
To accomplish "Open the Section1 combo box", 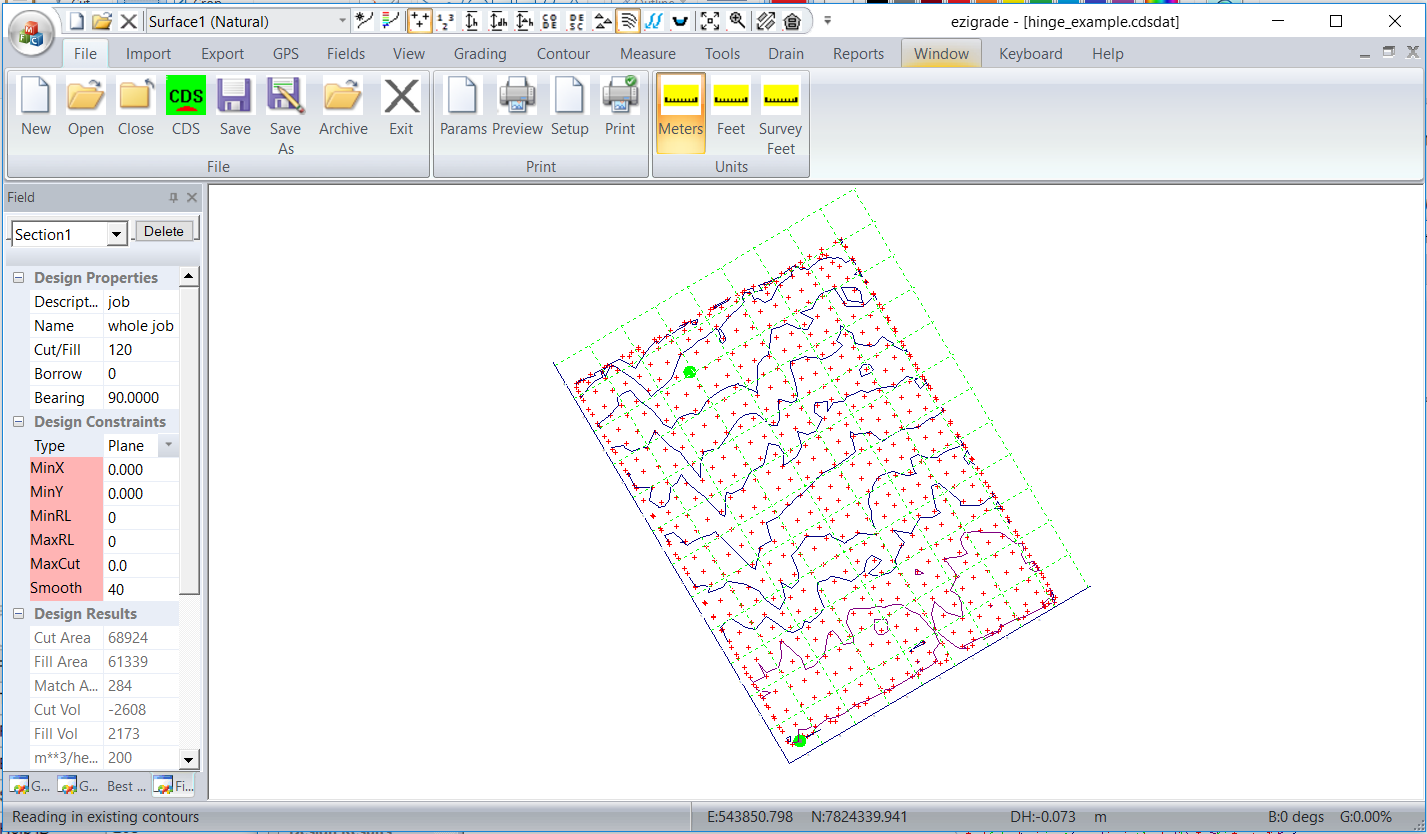I will pyautogui.click(x=117, y=235).
